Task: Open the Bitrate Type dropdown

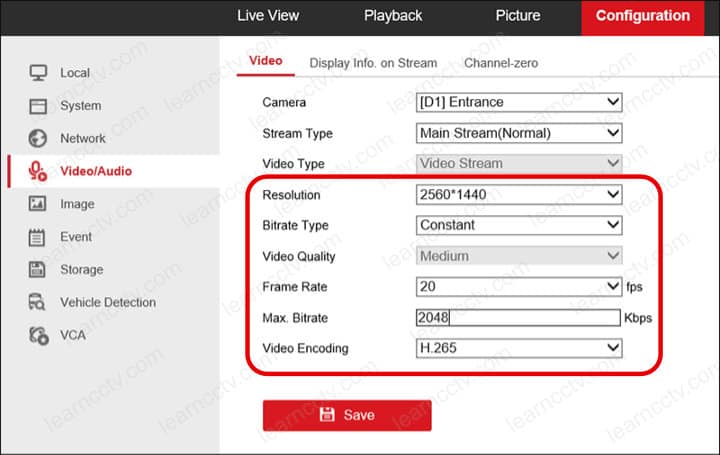Action: [x=519, y=225]
